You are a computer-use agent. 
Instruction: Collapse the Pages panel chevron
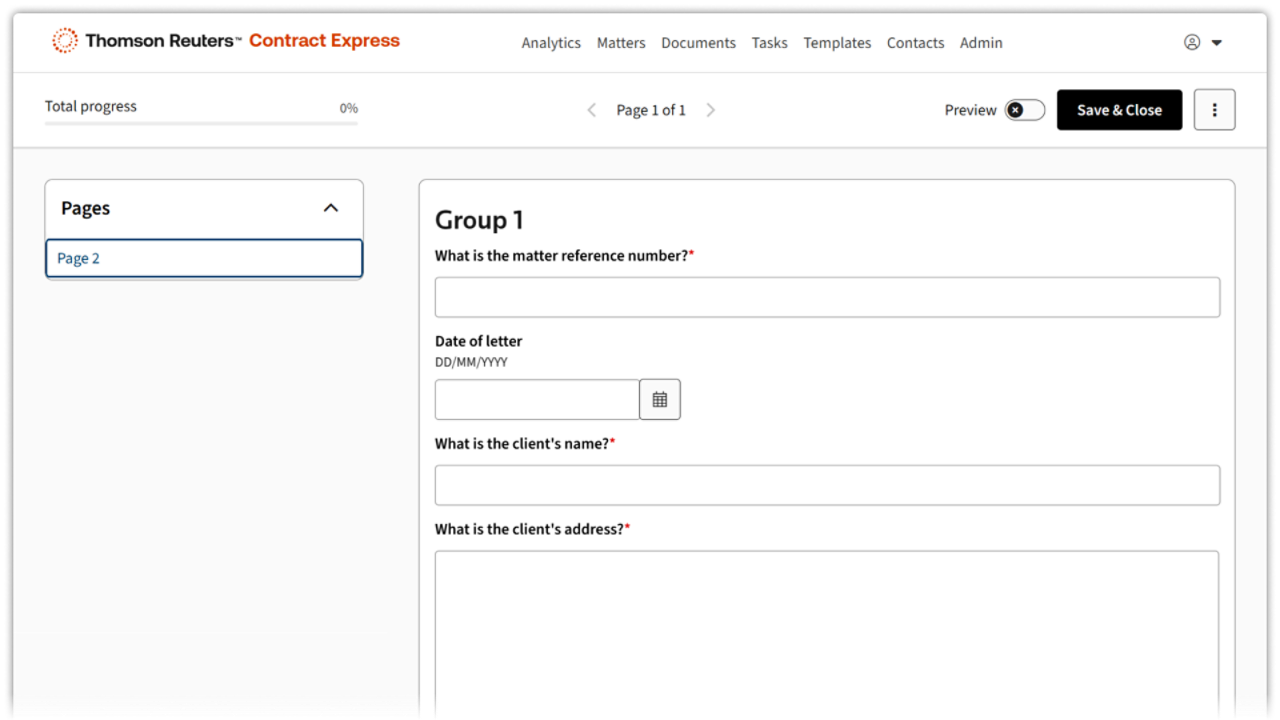331,208
